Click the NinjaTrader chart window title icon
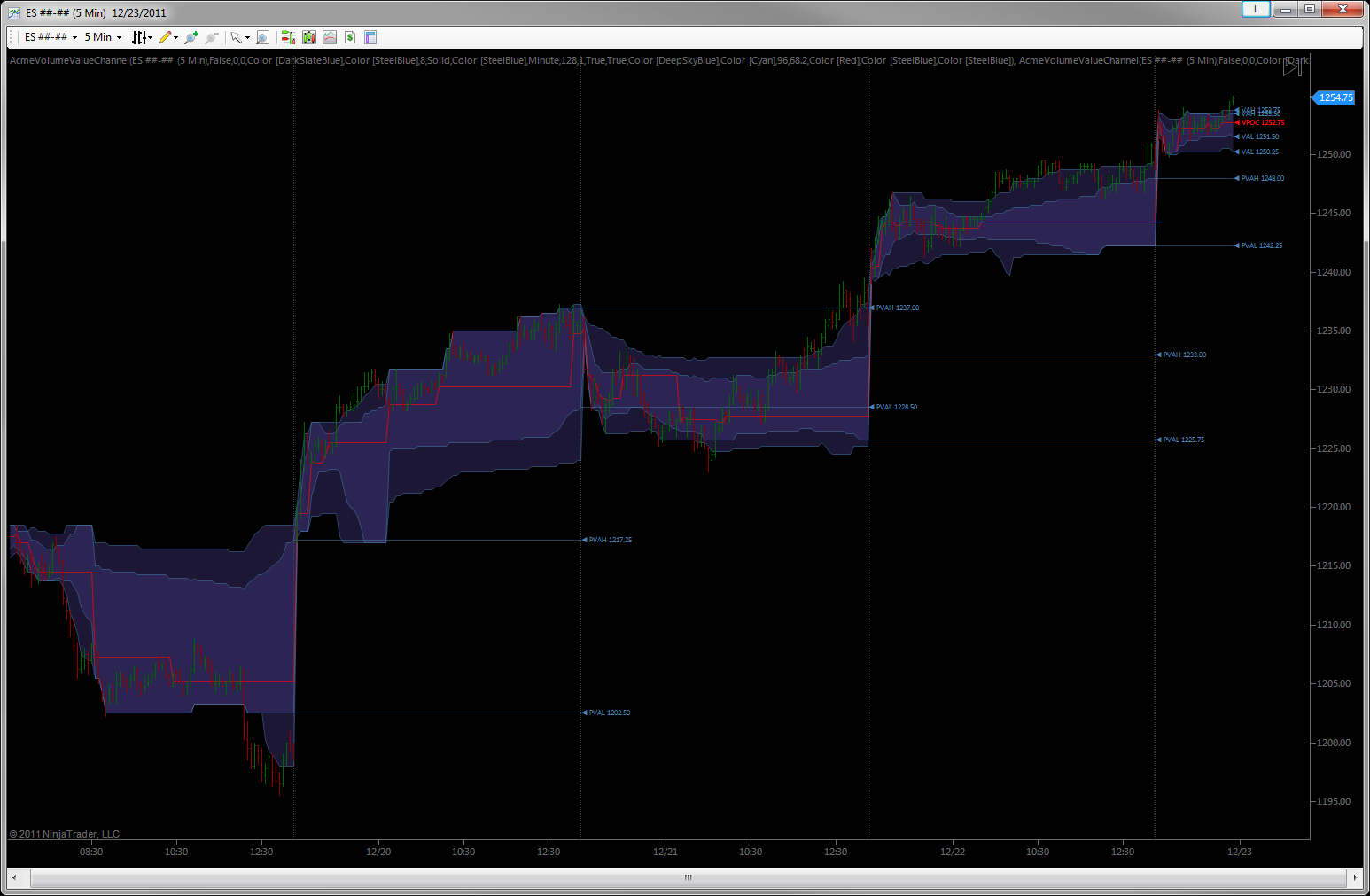This screenshot has height=896, width=1370. click(14, 12)
